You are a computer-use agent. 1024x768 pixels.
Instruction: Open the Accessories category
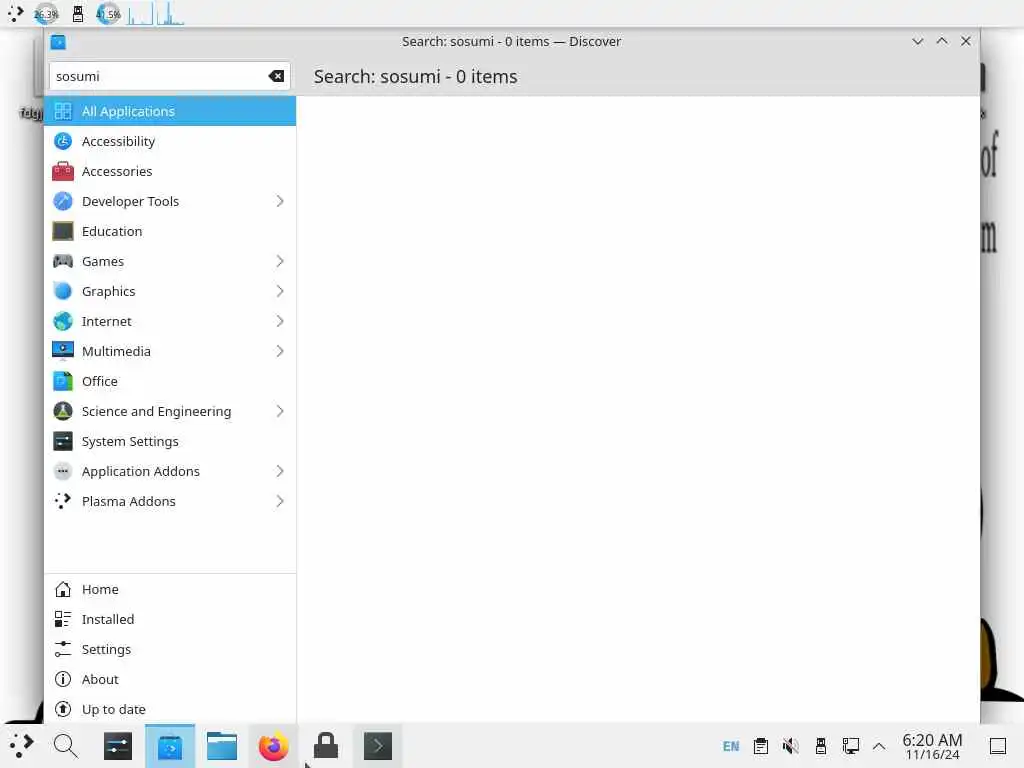pos(170,171)
